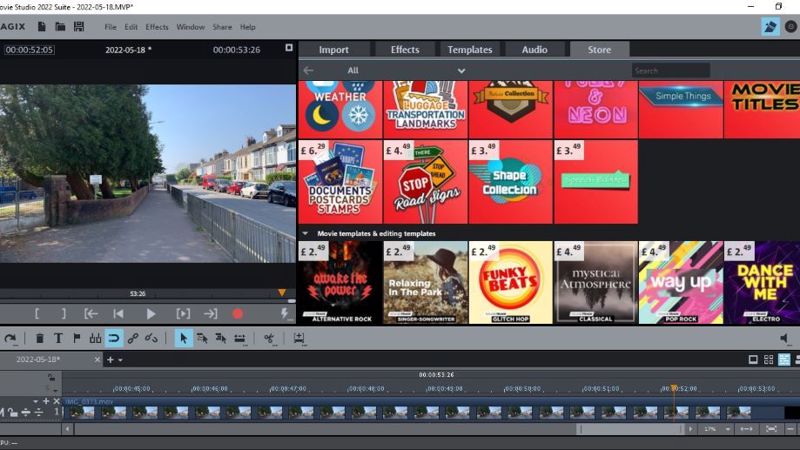The image size is (800, 450).
Task: Set a chapter marker with the flag icon
Action: click(x=77, y=338)
